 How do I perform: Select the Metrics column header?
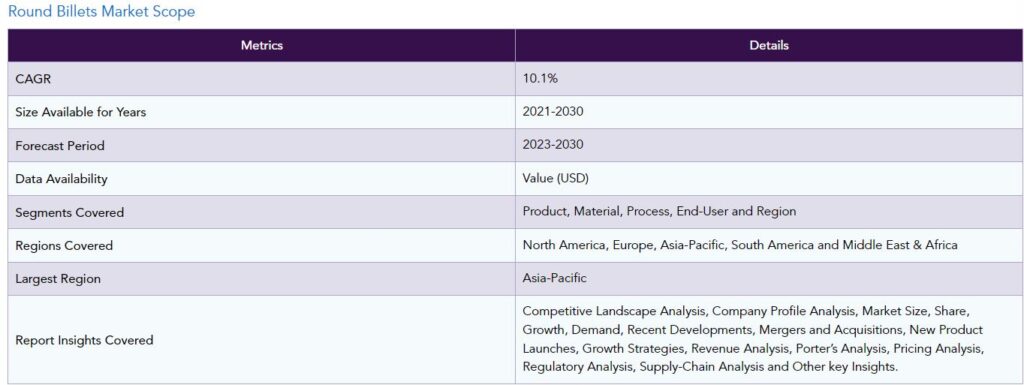point(261,46)
